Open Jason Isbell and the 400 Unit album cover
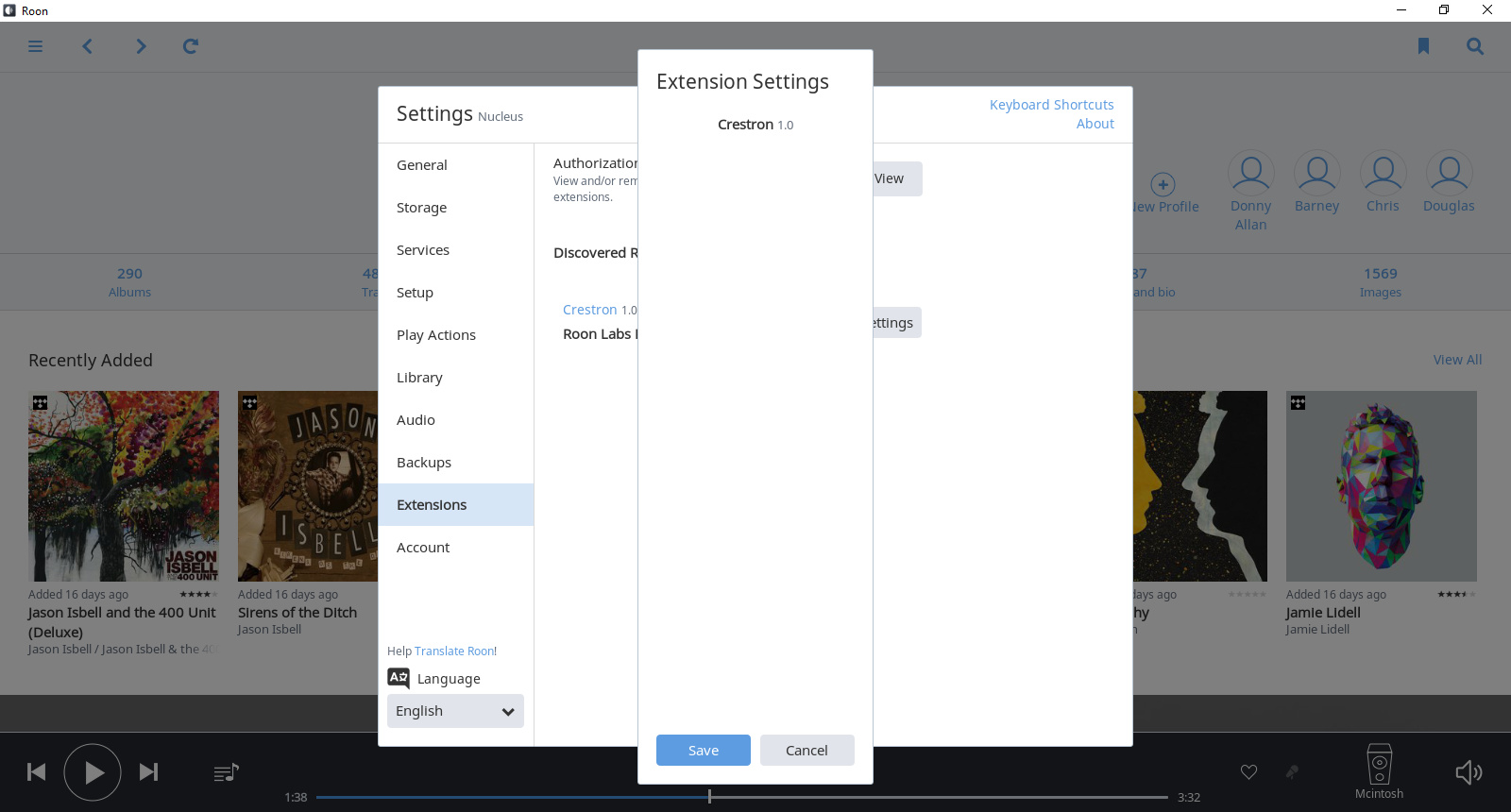The height and width of the screenshot is (812, 1511). tap(124, 486)
